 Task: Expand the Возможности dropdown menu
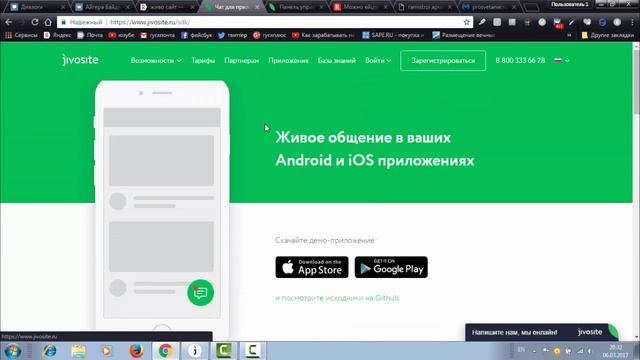(x=156, y=60)
